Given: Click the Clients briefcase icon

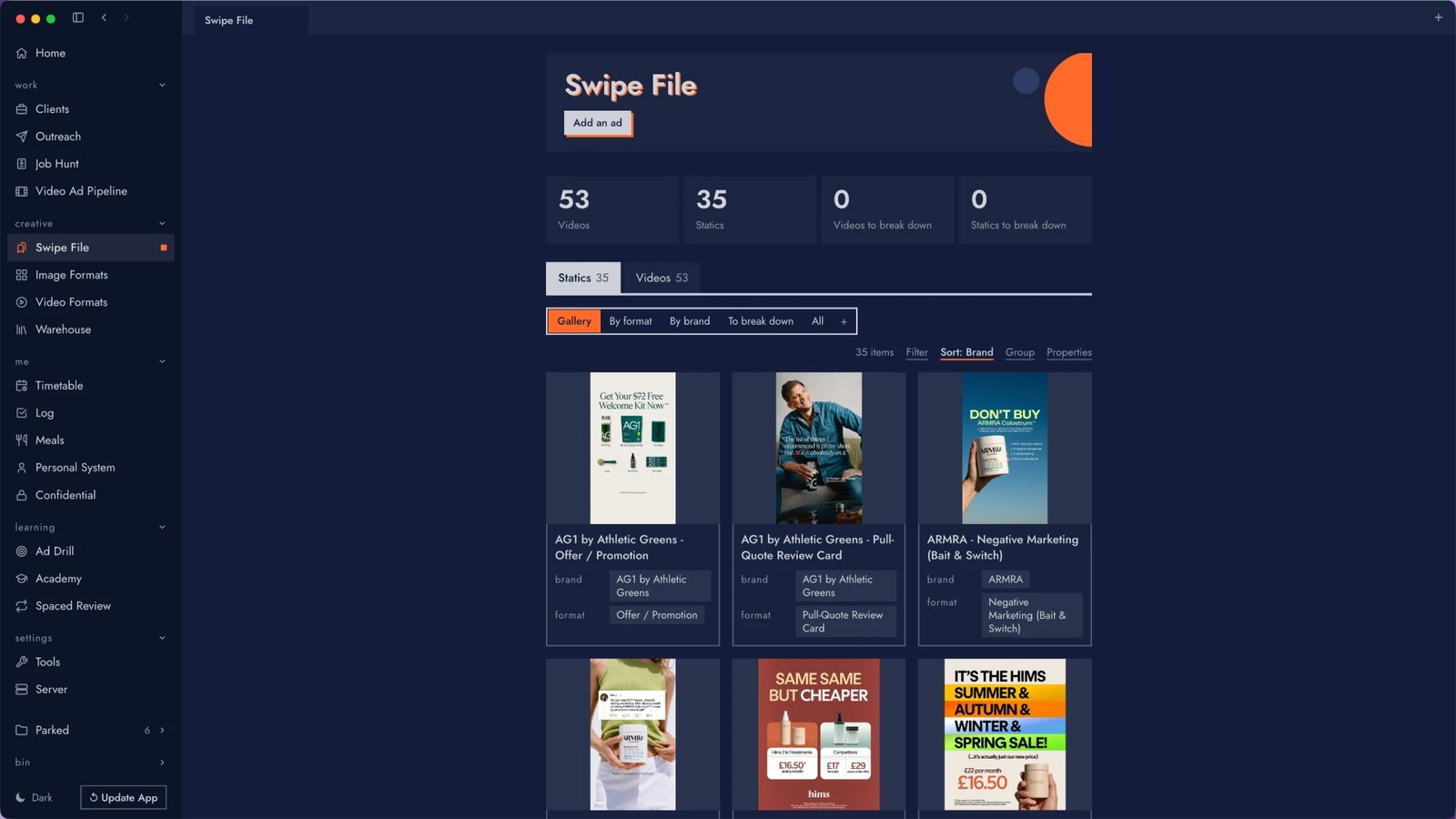Looking at the screenshot, I should tap(22, 109).
